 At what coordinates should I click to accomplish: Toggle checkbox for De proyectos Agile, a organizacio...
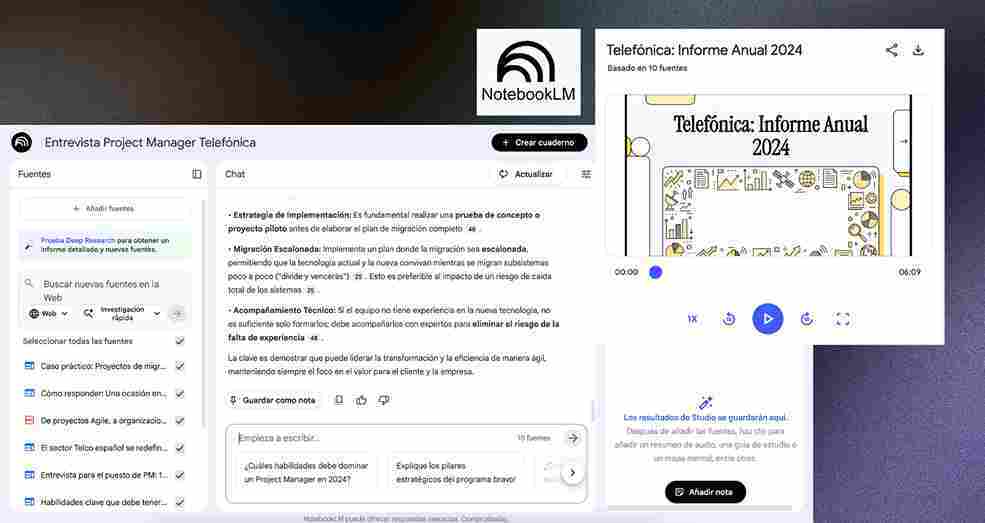click(x=180, y=421)
